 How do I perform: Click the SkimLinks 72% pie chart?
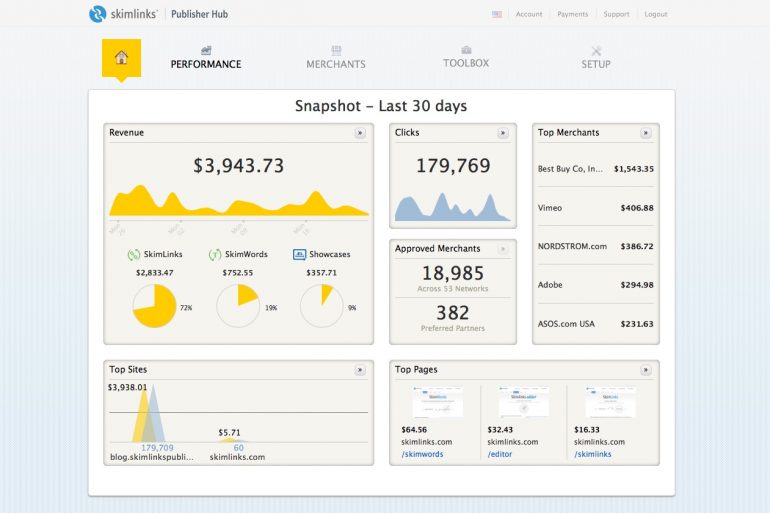coord(155,306)
